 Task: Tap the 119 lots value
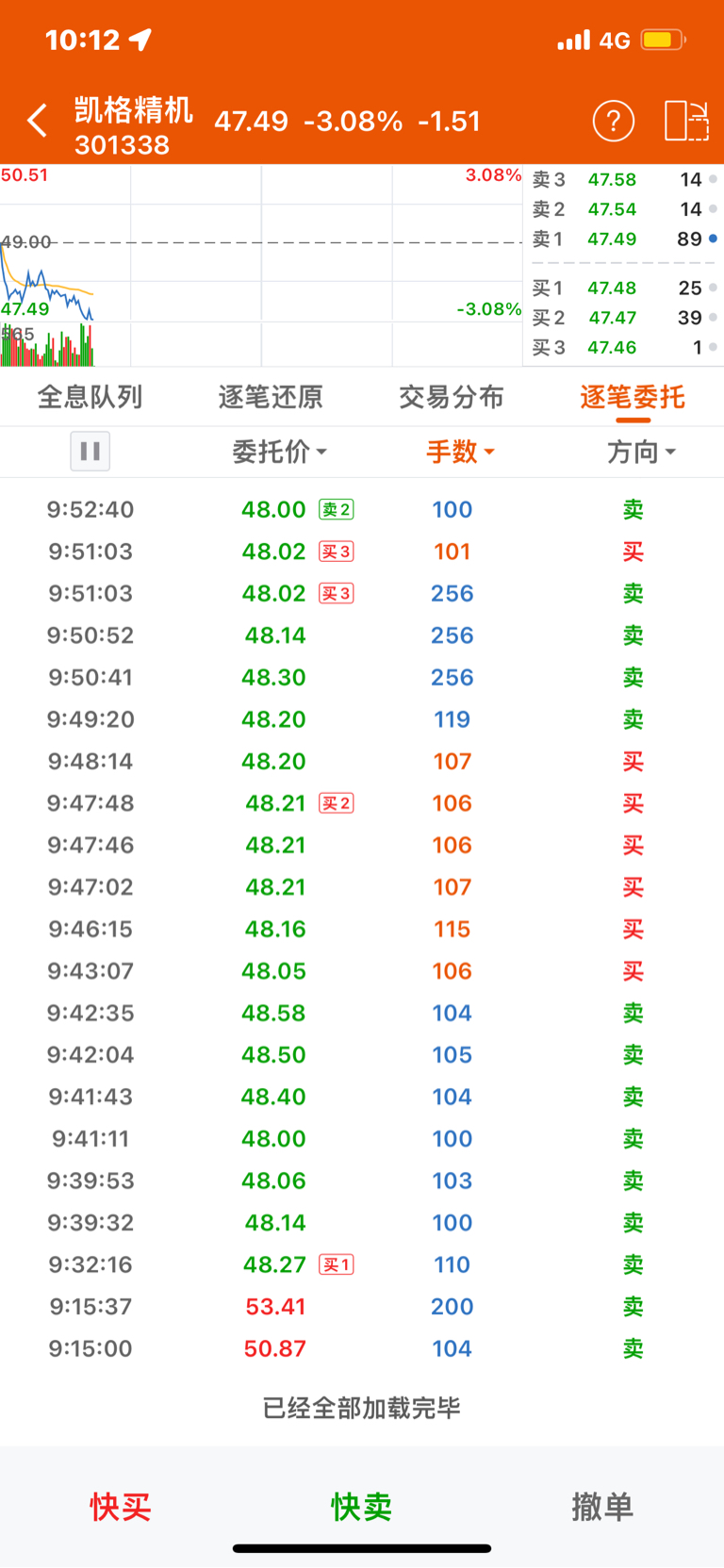[452, 719]
